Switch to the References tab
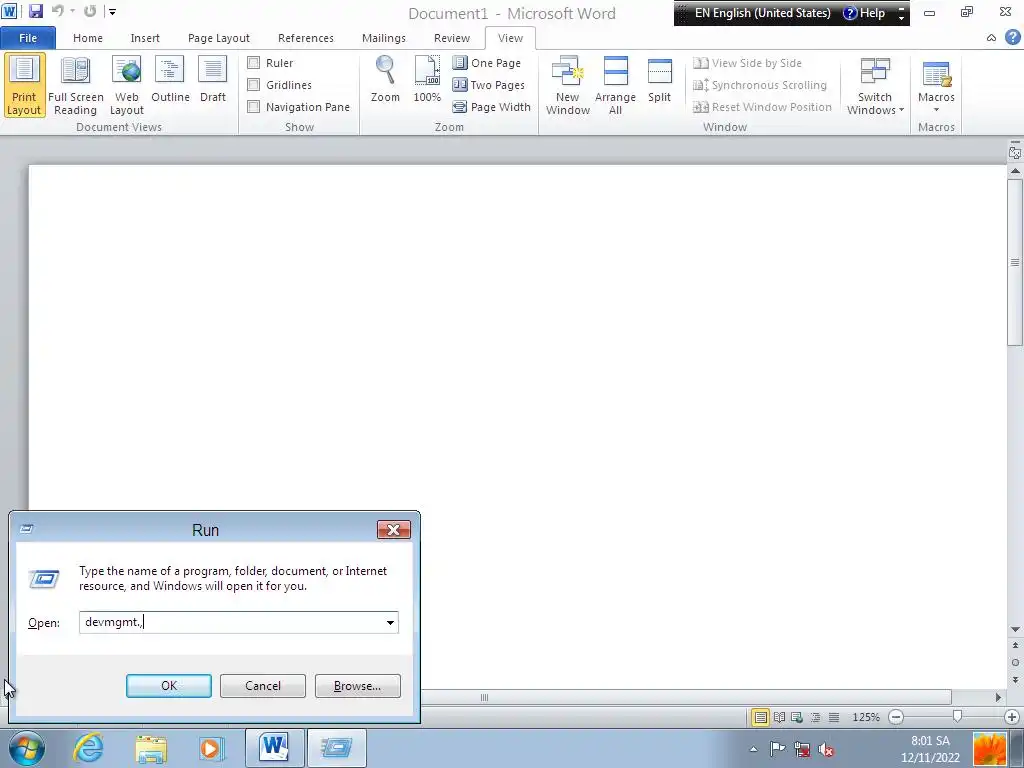 tap(306, 38)
